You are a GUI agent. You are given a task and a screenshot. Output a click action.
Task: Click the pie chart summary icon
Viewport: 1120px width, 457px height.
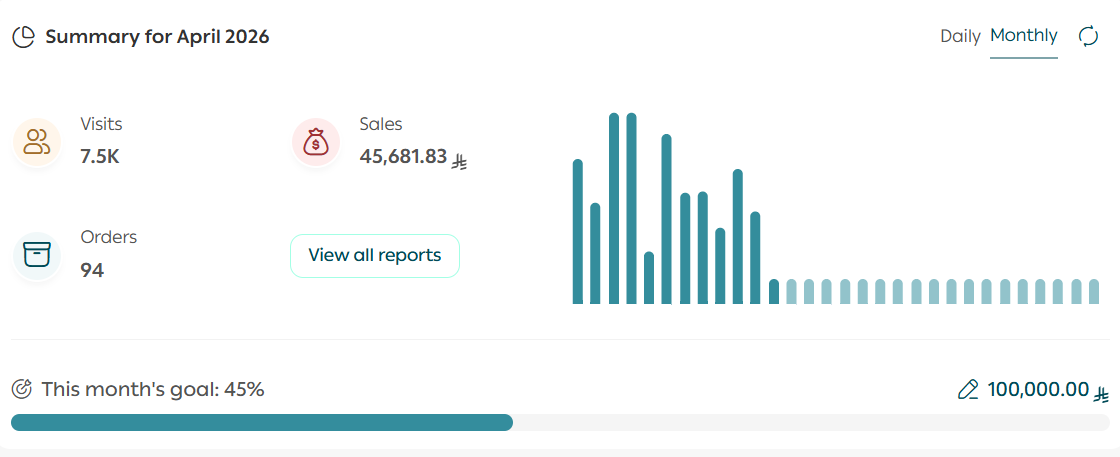point(23,37)
